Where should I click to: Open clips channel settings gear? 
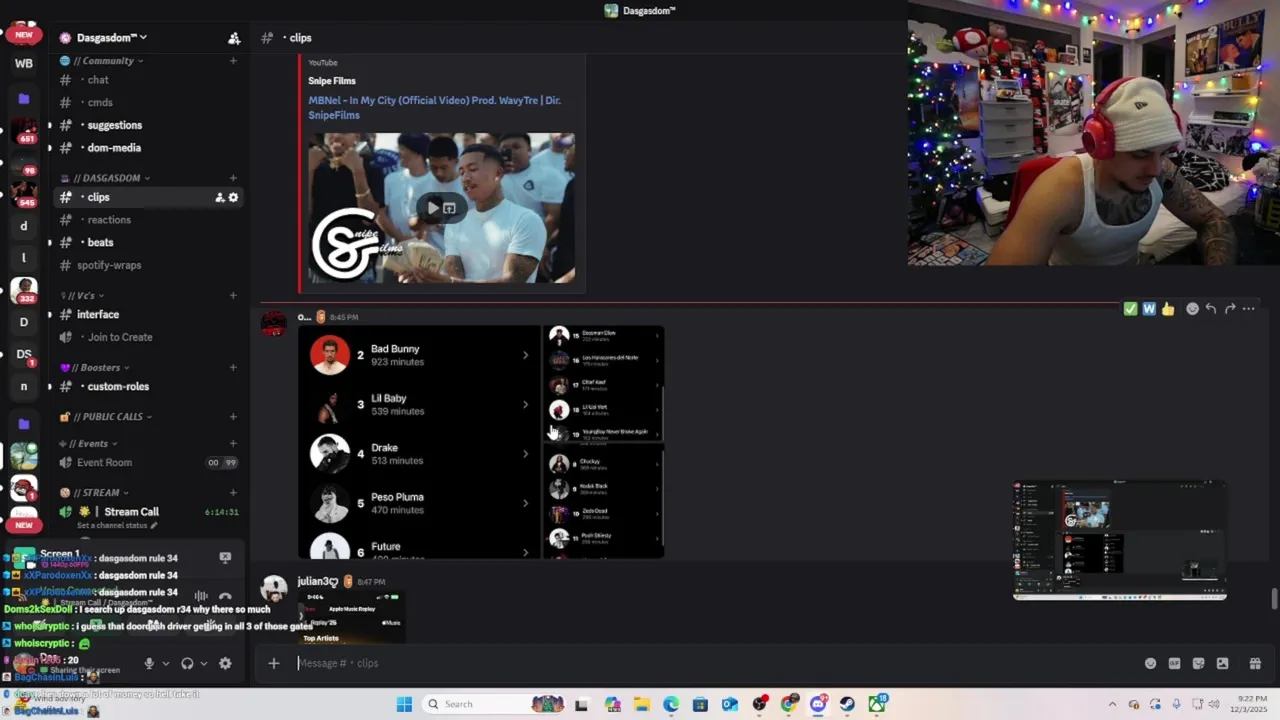233,197
